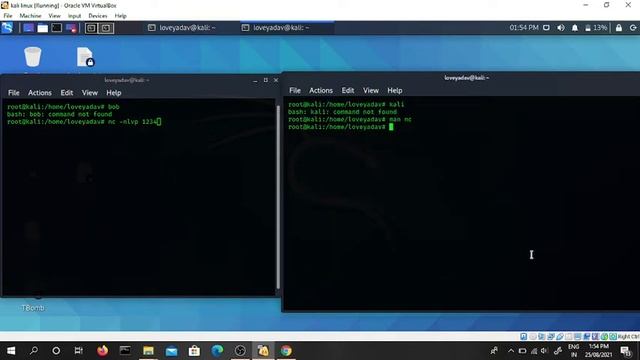
Task: Maximize the left terminal window
Action: [266, 80]
